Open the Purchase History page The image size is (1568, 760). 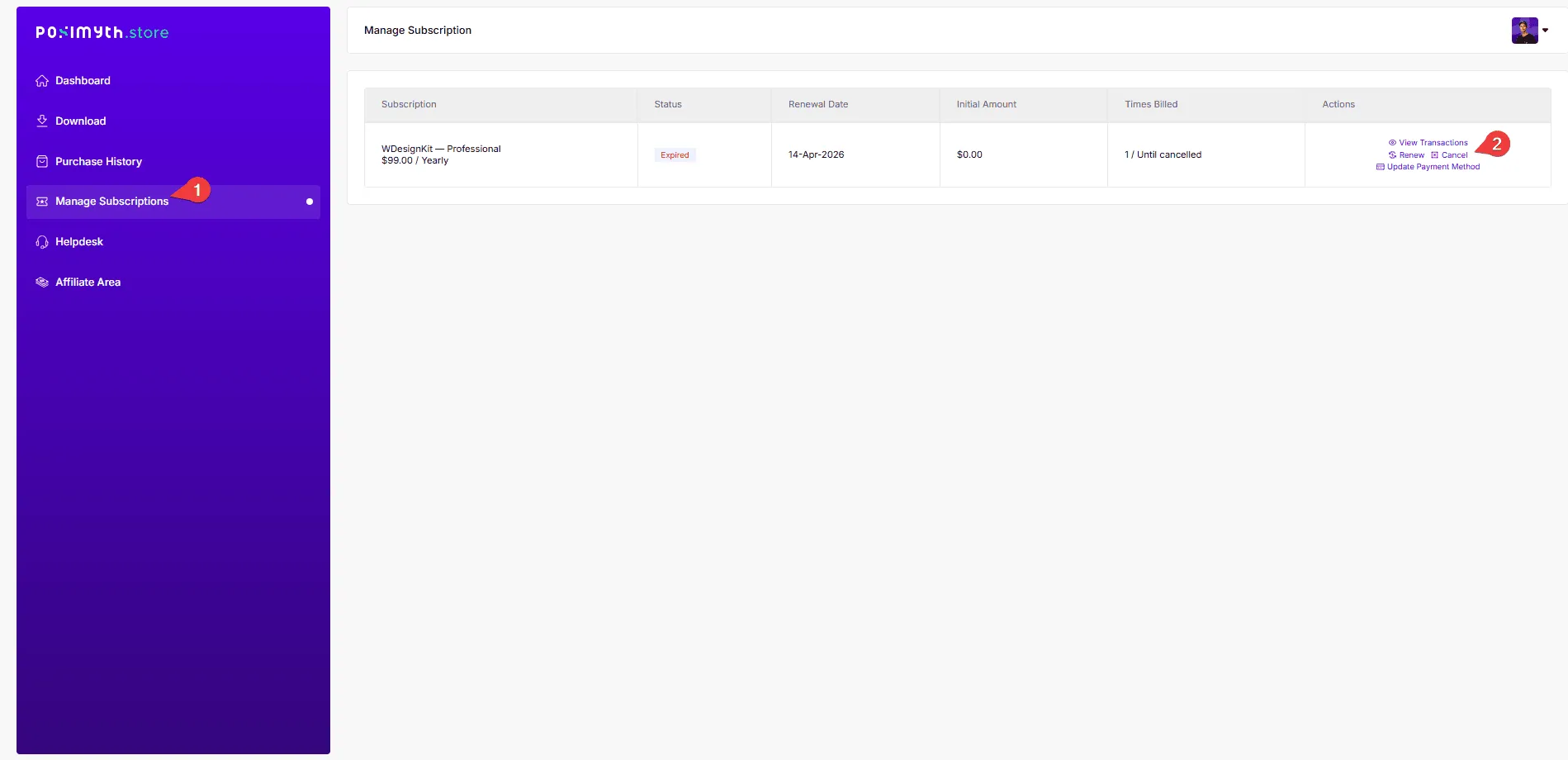tap(98, 162)
